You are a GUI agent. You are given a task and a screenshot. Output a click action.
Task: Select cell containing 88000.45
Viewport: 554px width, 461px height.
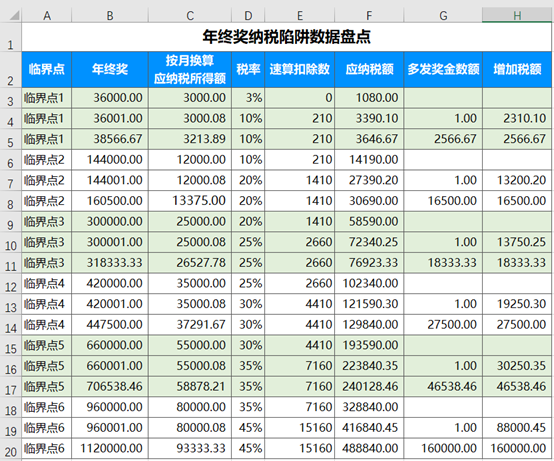click(x=517, y=428)
